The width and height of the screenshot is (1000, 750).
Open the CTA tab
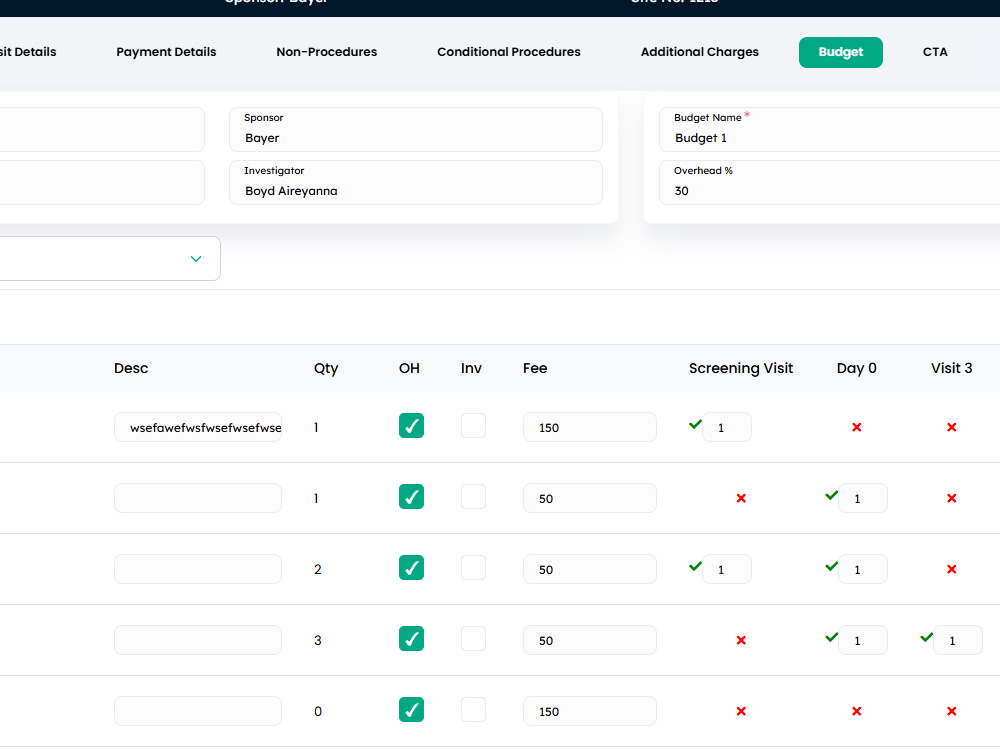tap(935, 52)
